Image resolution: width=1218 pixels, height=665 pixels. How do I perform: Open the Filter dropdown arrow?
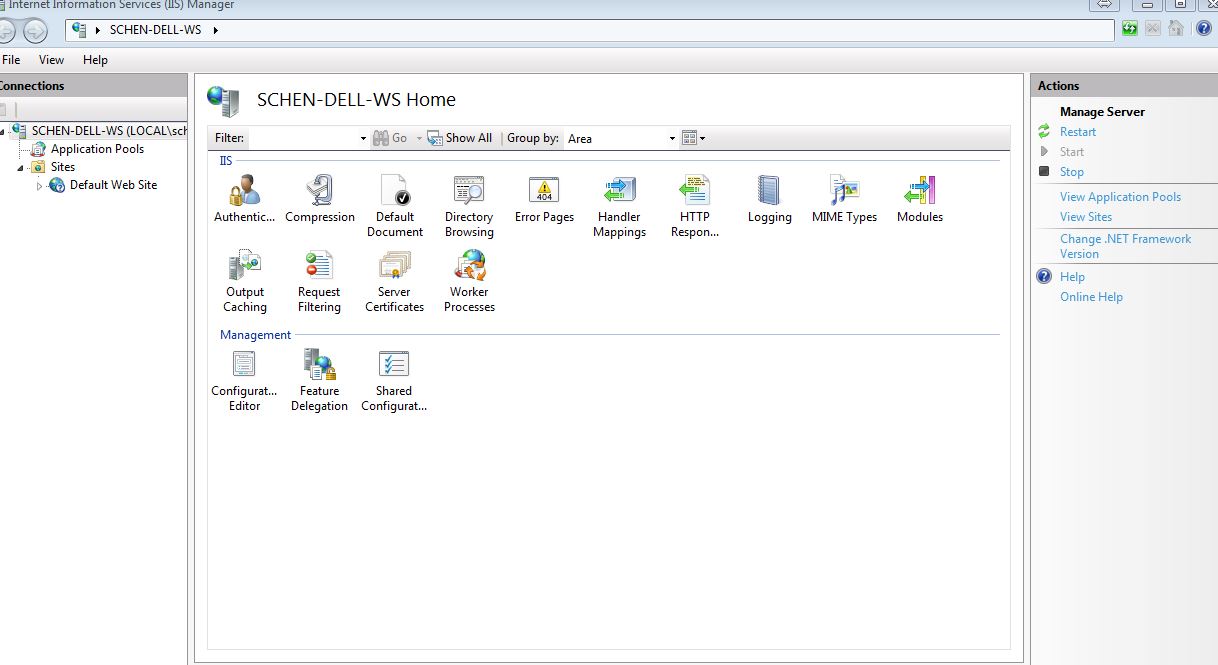pyautogui.click(x=364, y=138)
